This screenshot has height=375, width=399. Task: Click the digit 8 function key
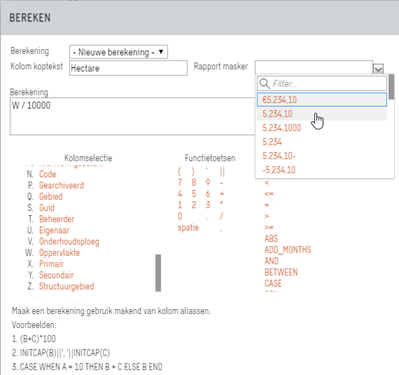[194, 182]
